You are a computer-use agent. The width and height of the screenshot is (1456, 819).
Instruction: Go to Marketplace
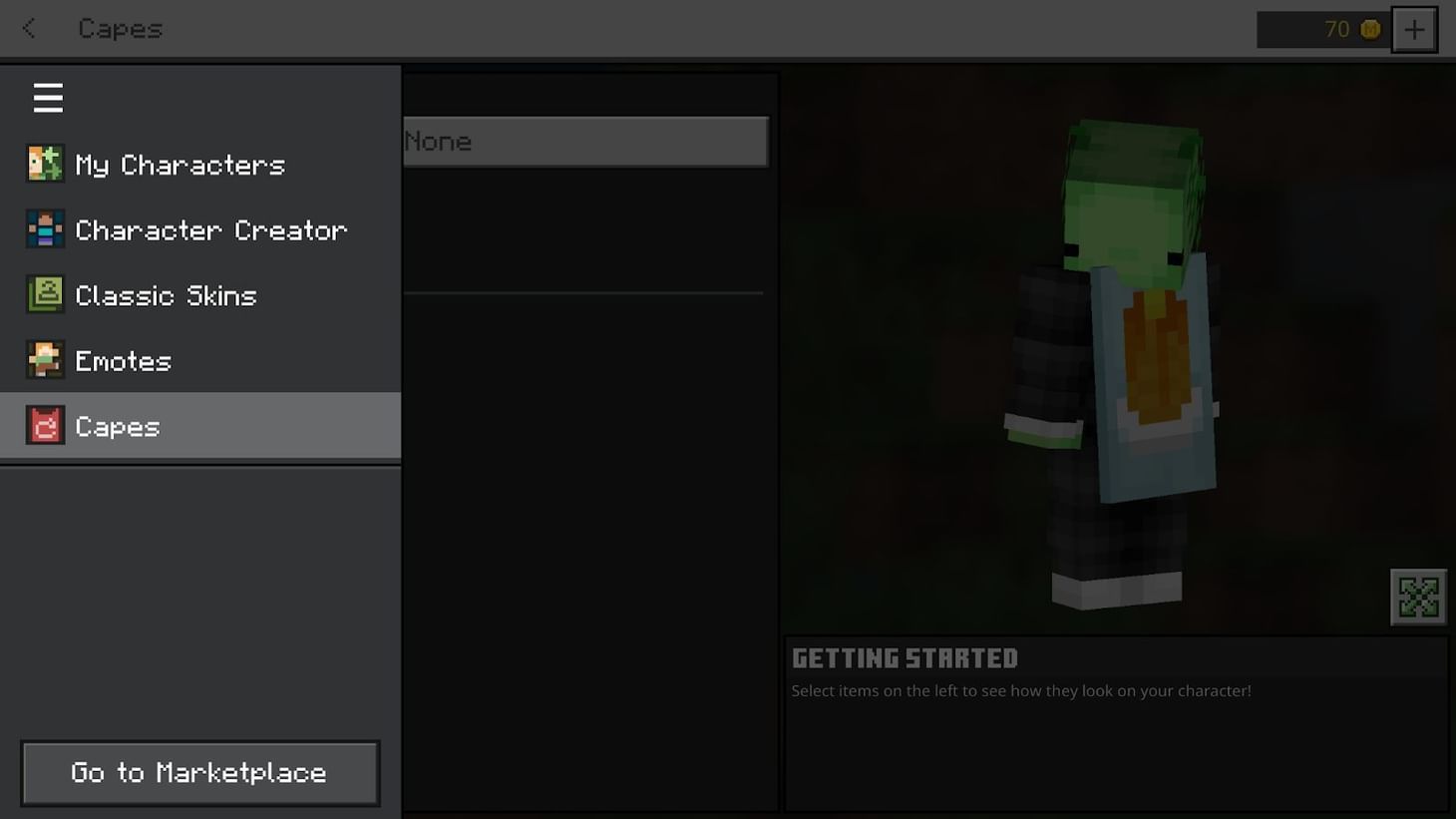point(198,772)
